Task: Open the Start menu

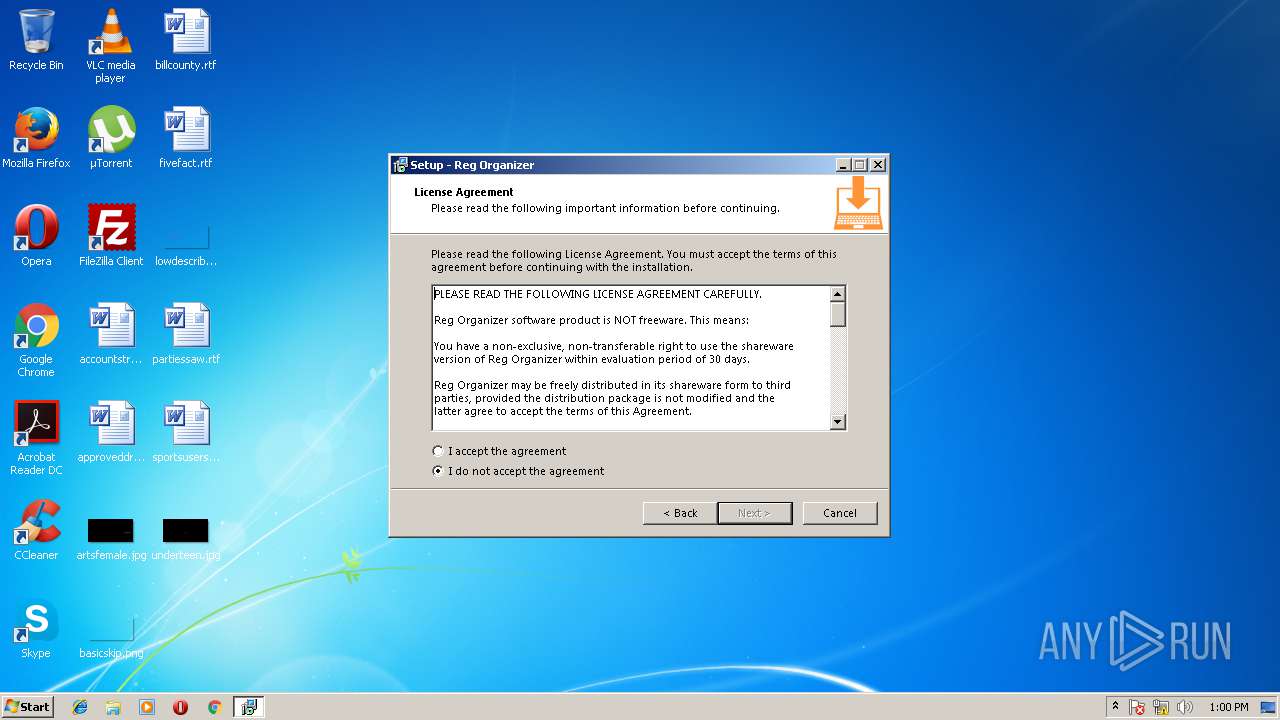Action: 27,707
